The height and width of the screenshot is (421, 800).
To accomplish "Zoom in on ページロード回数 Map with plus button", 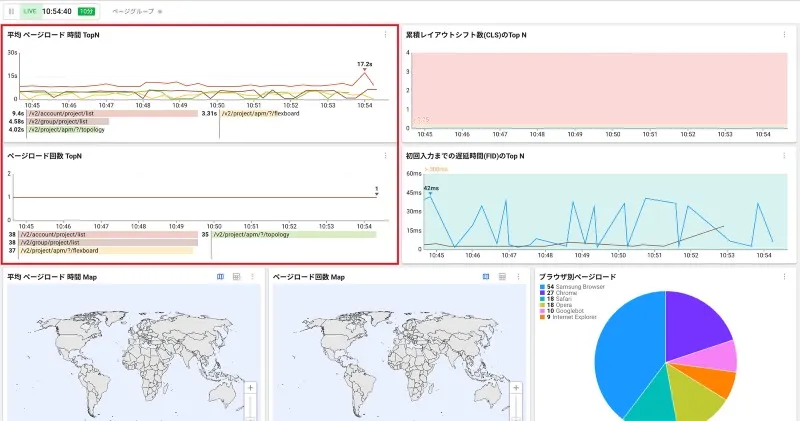I will tap(516, 388).
